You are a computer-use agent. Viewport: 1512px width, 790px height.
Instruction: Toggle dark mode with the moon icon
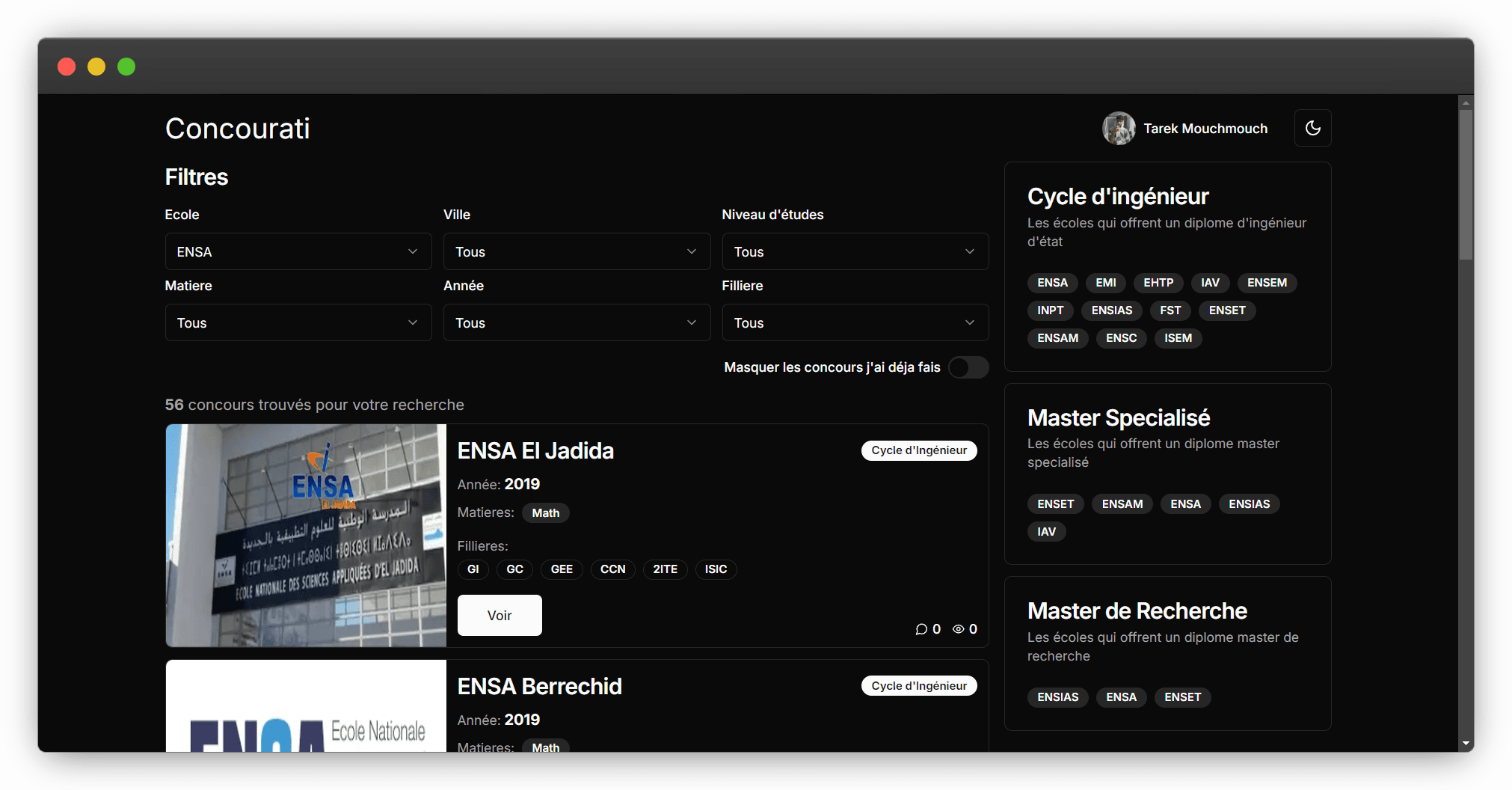pyautogui.click(x=1312, y=128)
